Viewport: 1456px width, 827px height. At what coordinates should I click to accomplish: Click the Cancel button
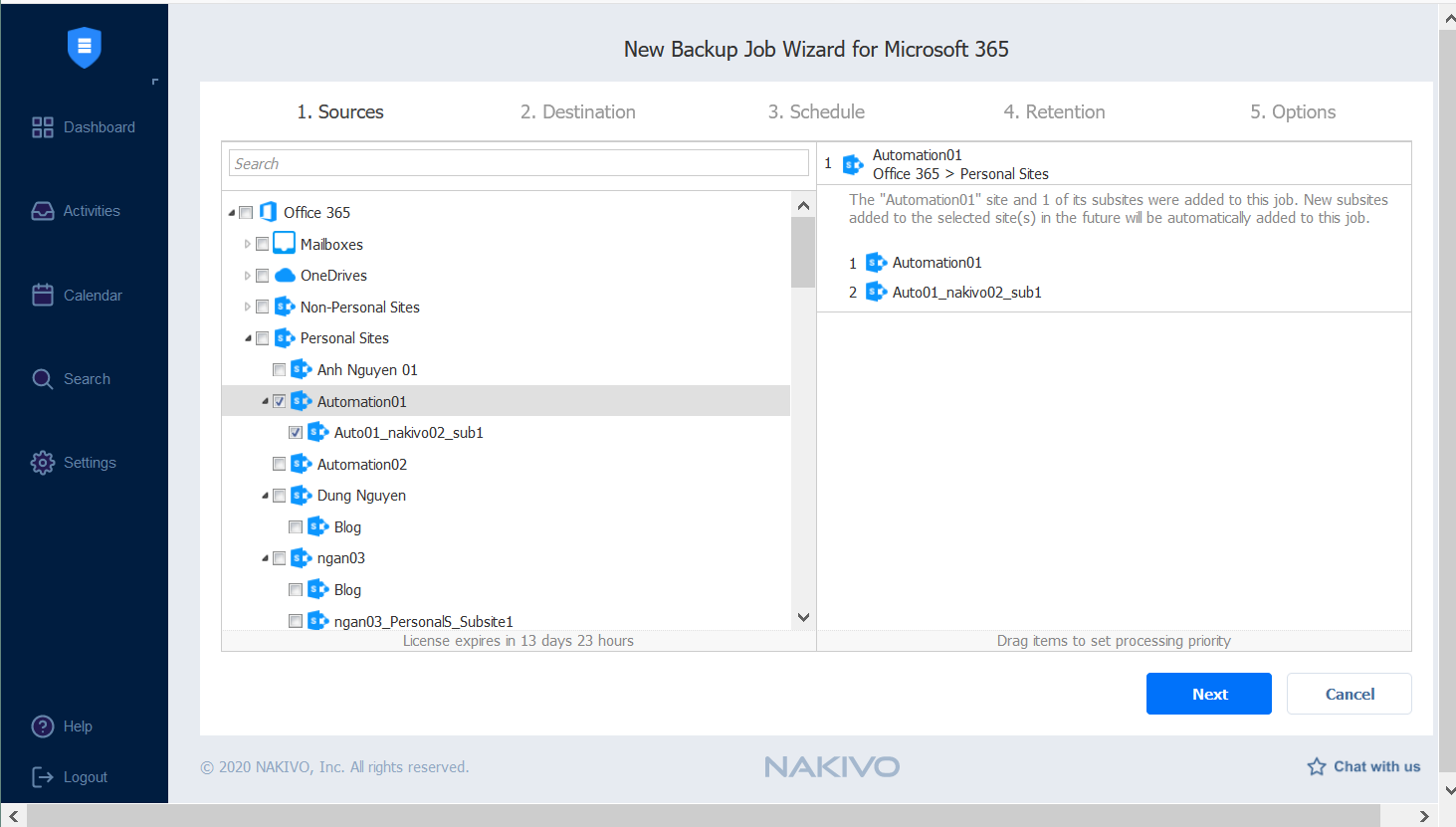[1350, 694]
